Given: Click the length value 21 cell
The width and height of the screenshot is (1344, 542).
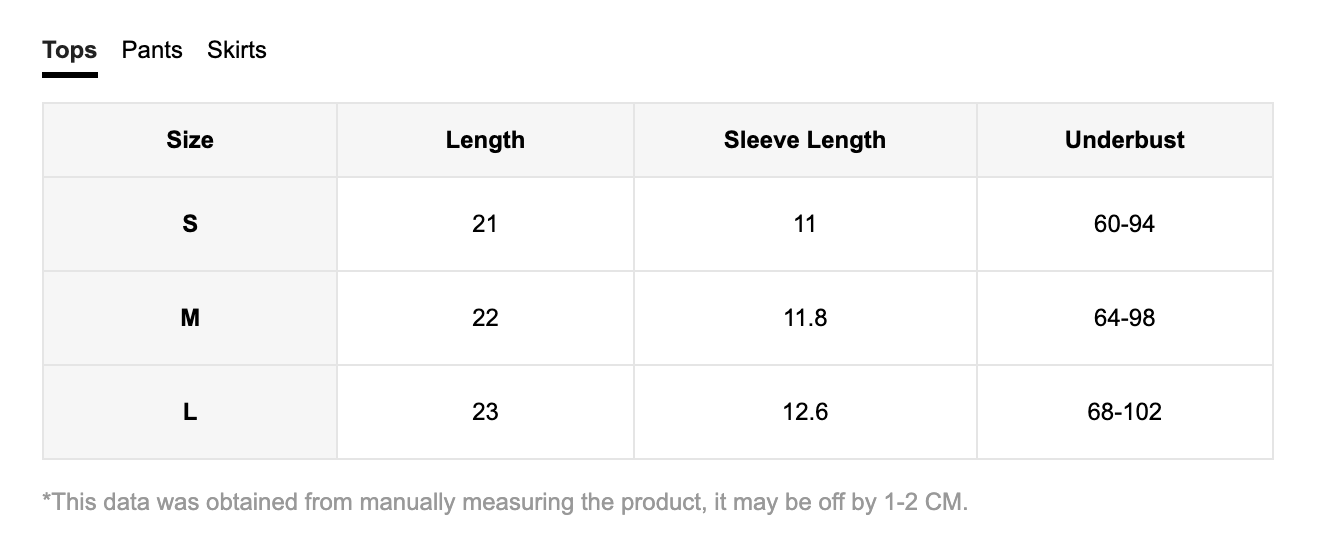Looking at the screenshot, I should pos(485,224).
